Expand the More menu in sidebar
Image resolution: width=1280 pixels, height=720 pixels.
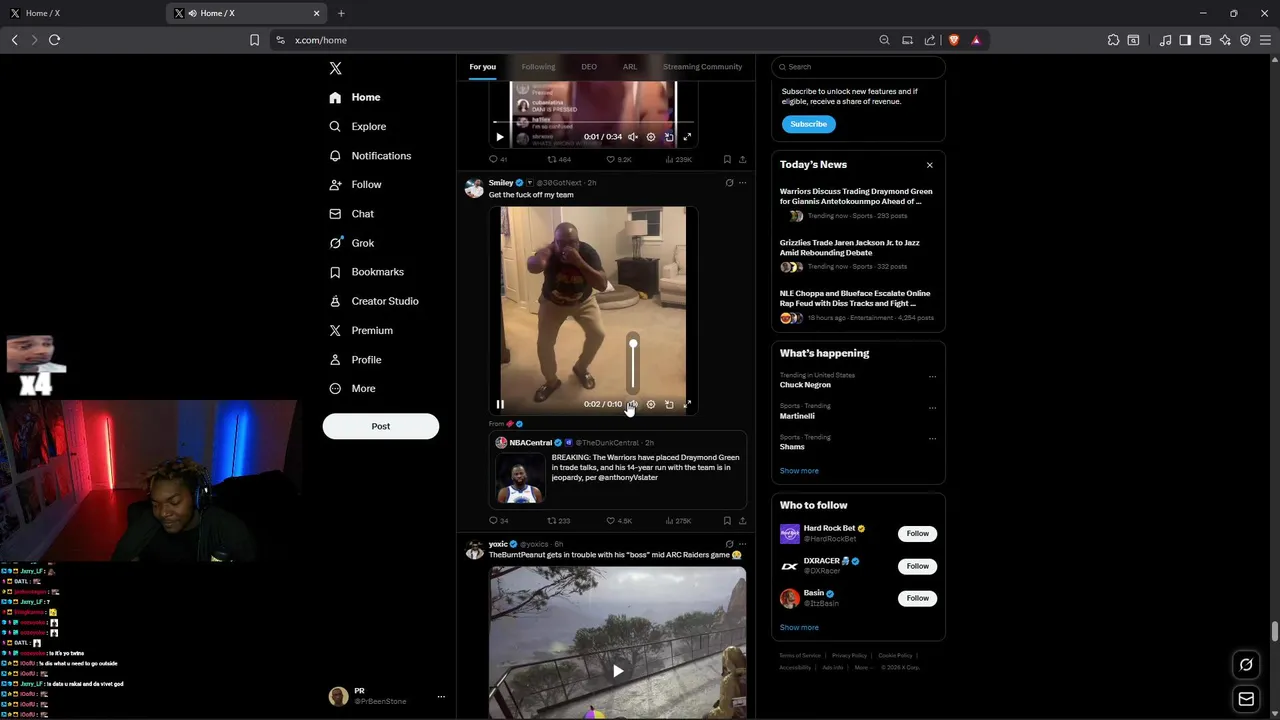pos(352,388)
